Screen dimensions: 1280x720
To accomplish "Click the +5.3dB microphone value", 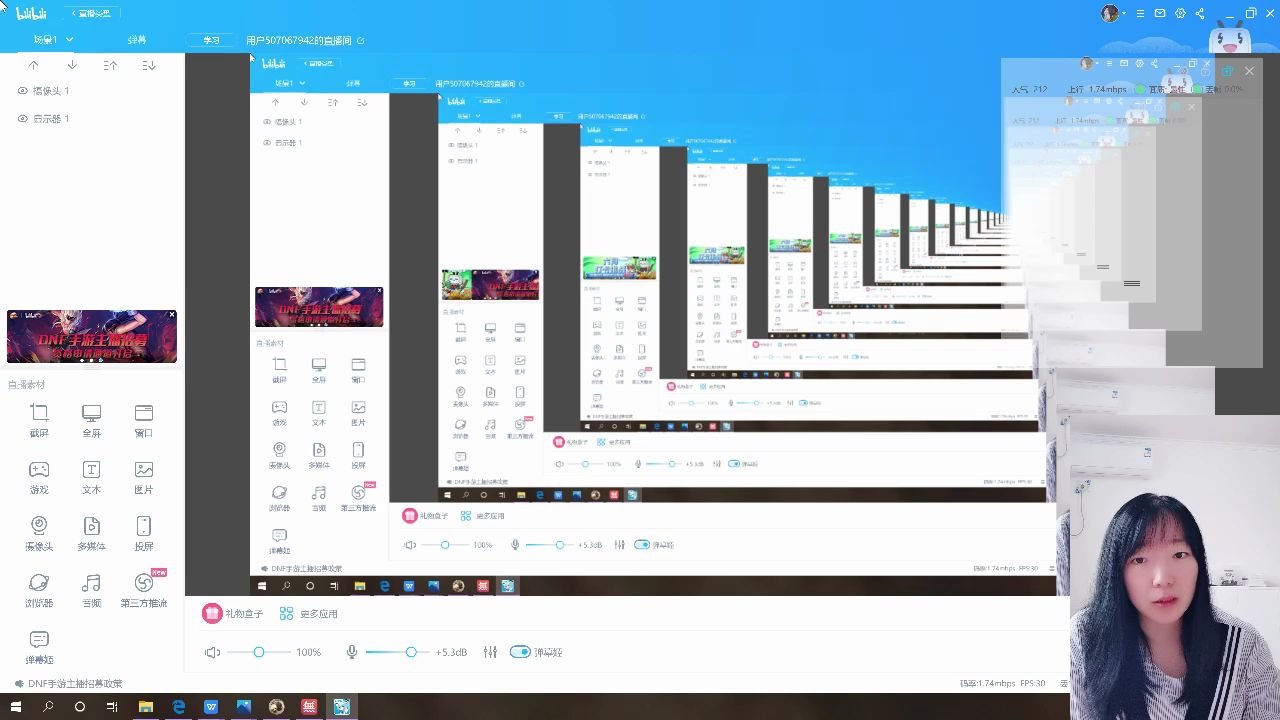I will [x=451, y=652].
